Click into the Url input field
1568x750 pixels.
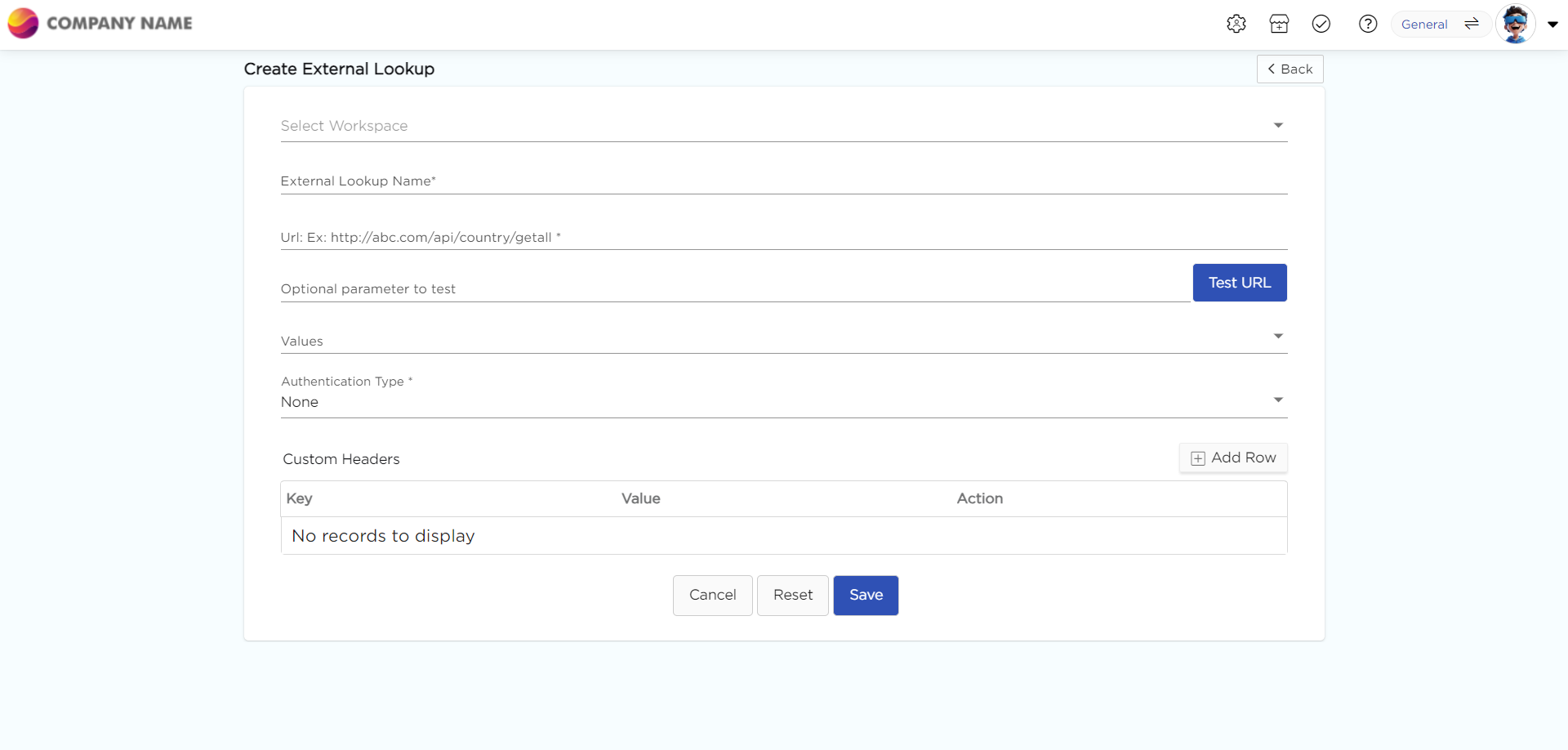click(782, 237)
